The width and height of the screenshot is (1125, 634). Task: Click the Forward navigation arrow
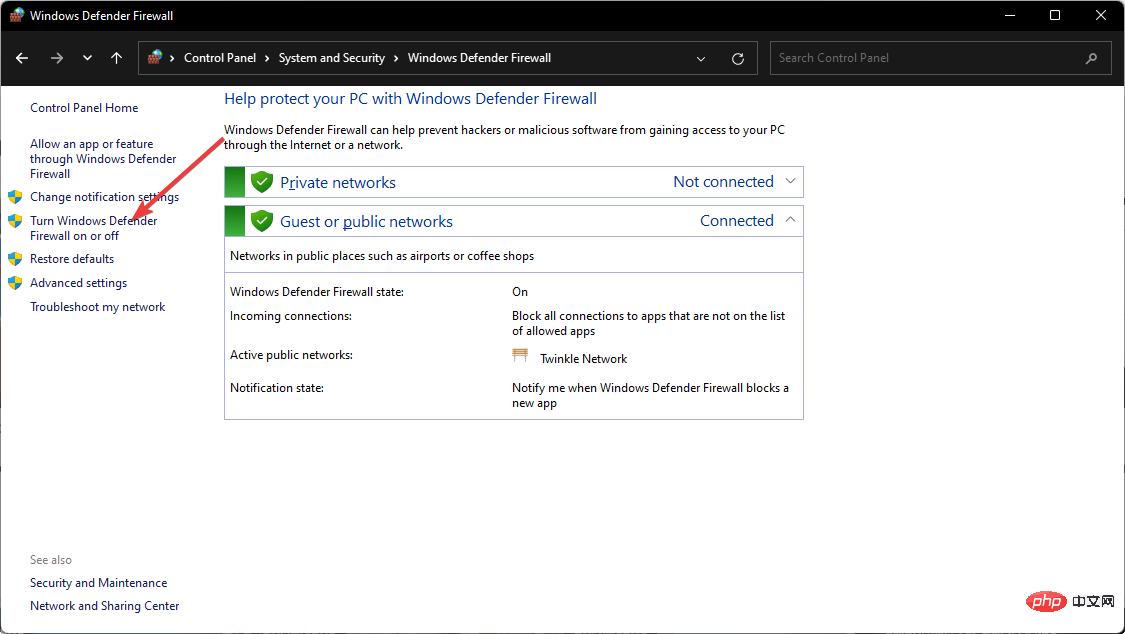[x=57, y=58]
